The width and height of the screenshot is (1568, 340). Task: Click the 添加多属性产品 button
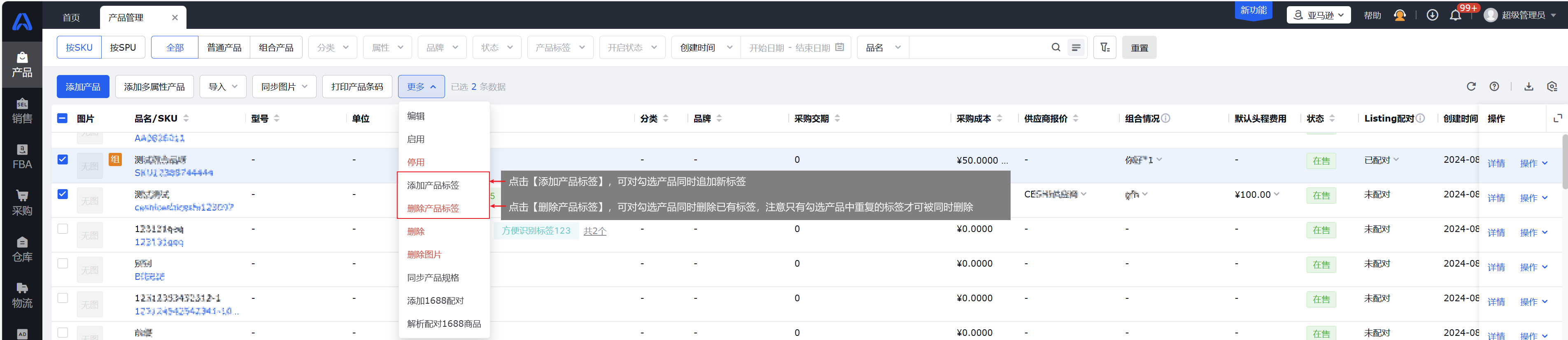pyautogui.click(x=155, y=87)
